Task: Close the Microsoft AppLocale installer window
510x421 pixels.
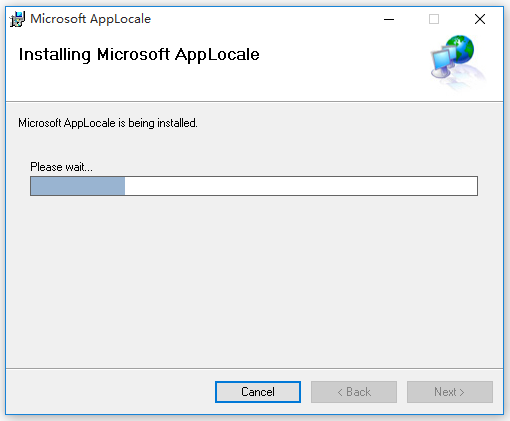Action: [480, 19]
